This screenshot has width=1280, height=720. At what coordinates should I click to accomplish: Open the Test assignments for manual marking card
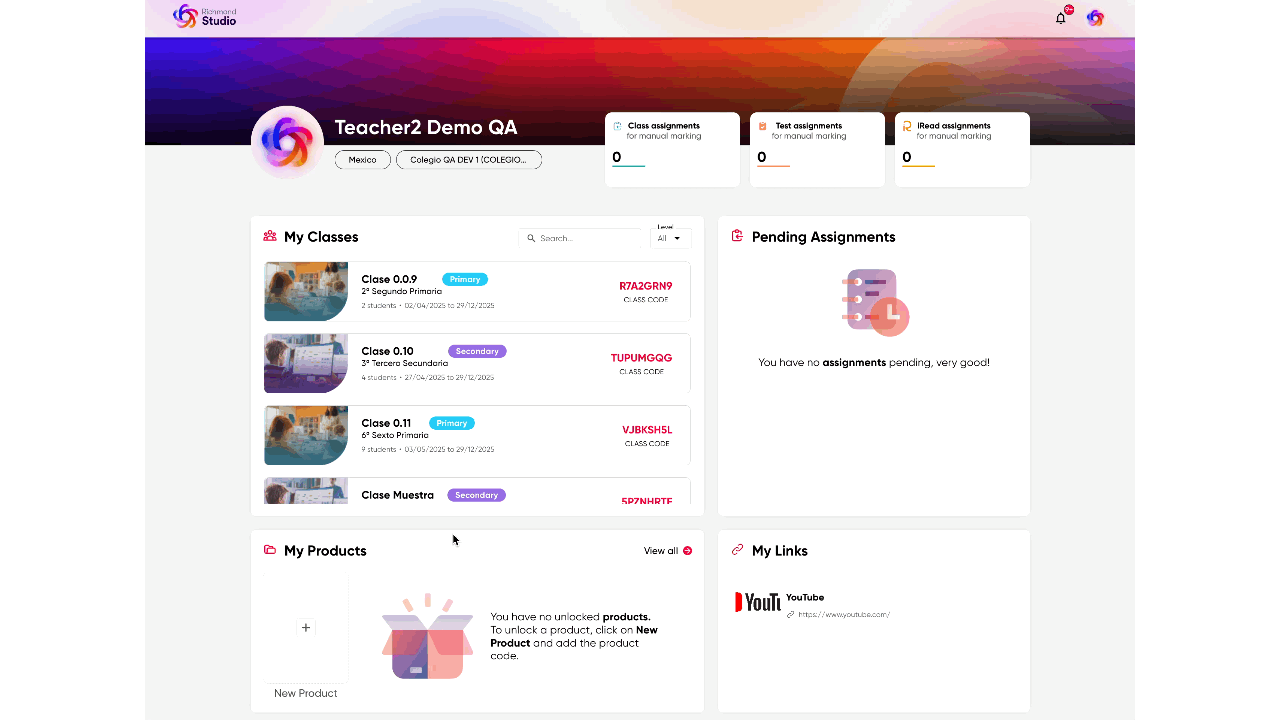tap(817, 149)
